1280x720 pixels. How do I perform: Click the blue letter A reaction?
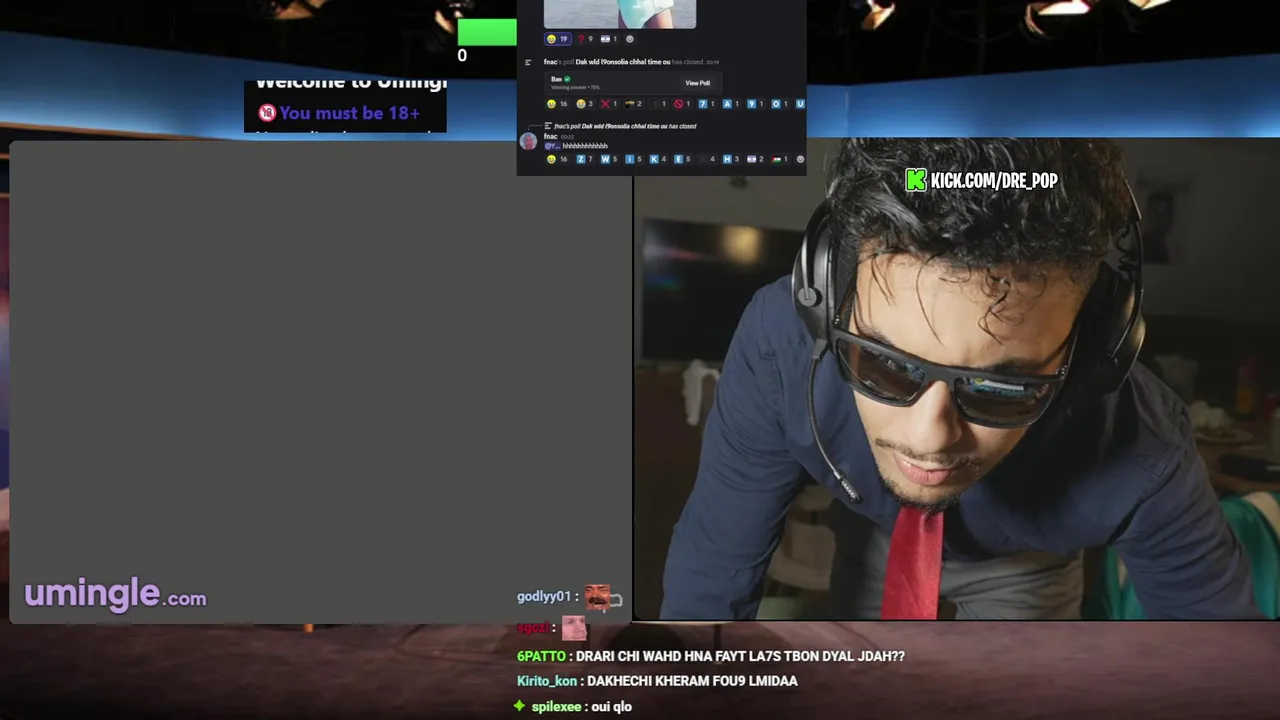click(731, 104)
